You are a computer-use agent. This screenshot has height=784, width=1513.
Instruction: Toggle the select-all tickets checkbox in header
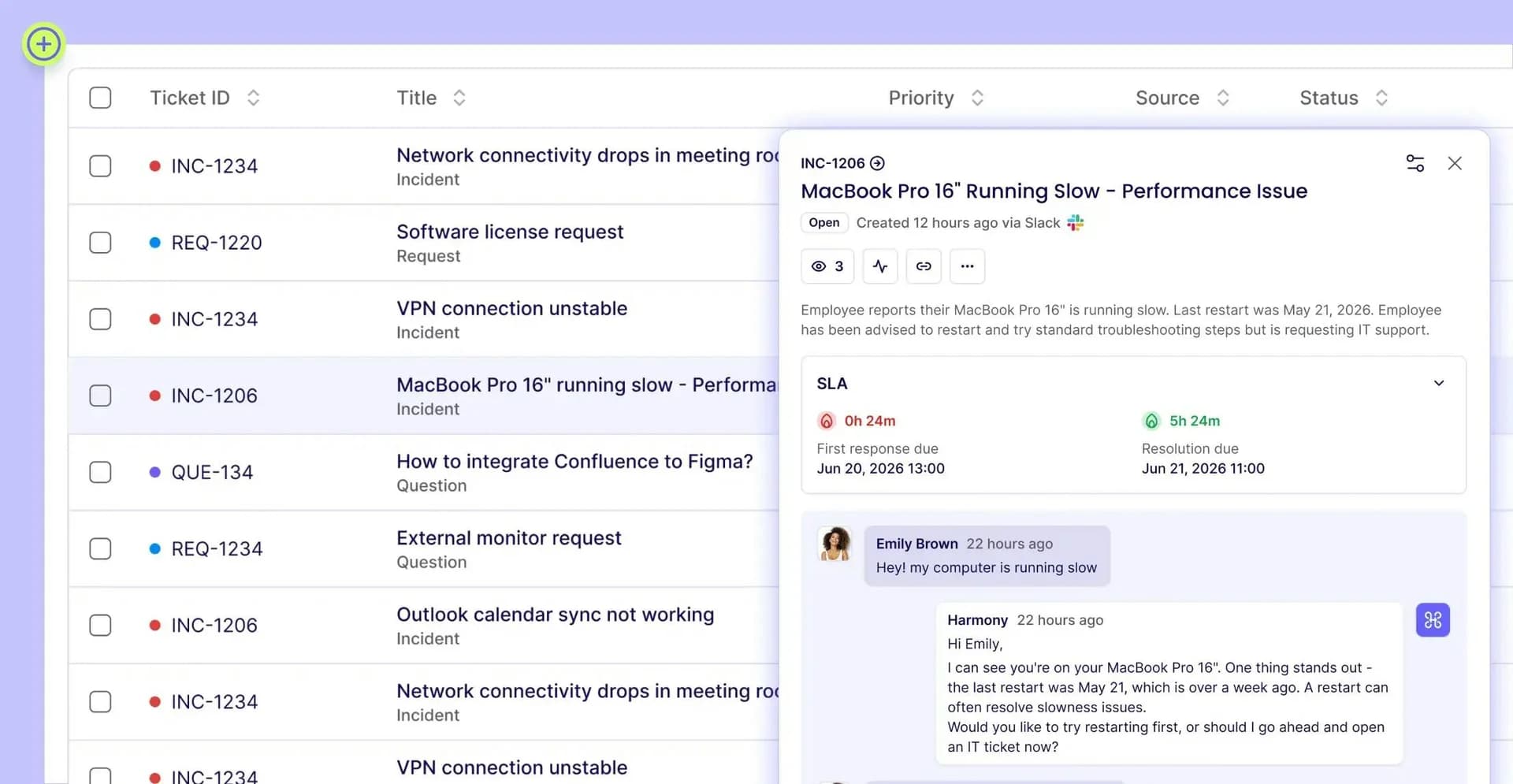(100, 98)
